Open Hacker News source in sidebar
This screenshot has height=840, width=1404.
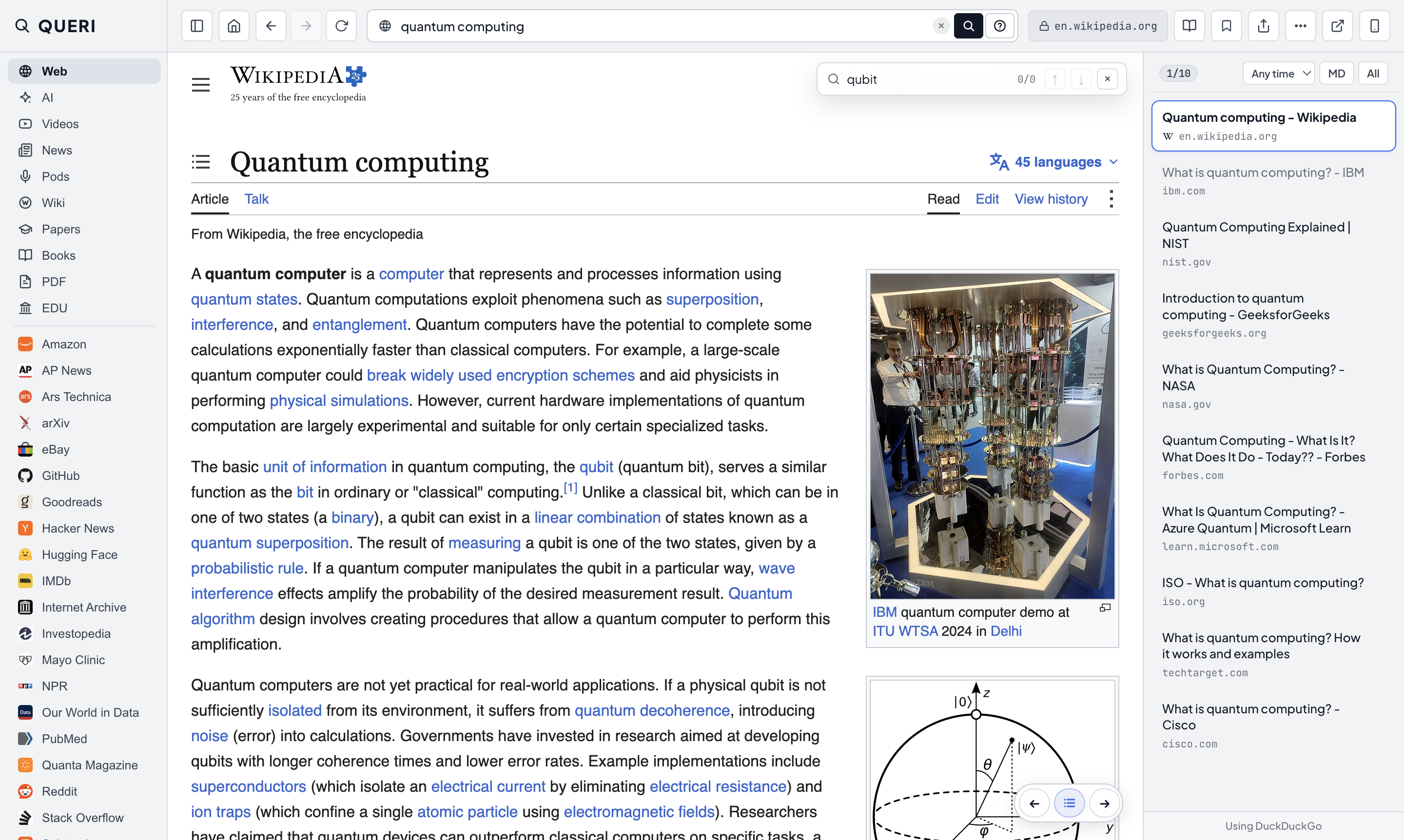click(x=84, y=528)
